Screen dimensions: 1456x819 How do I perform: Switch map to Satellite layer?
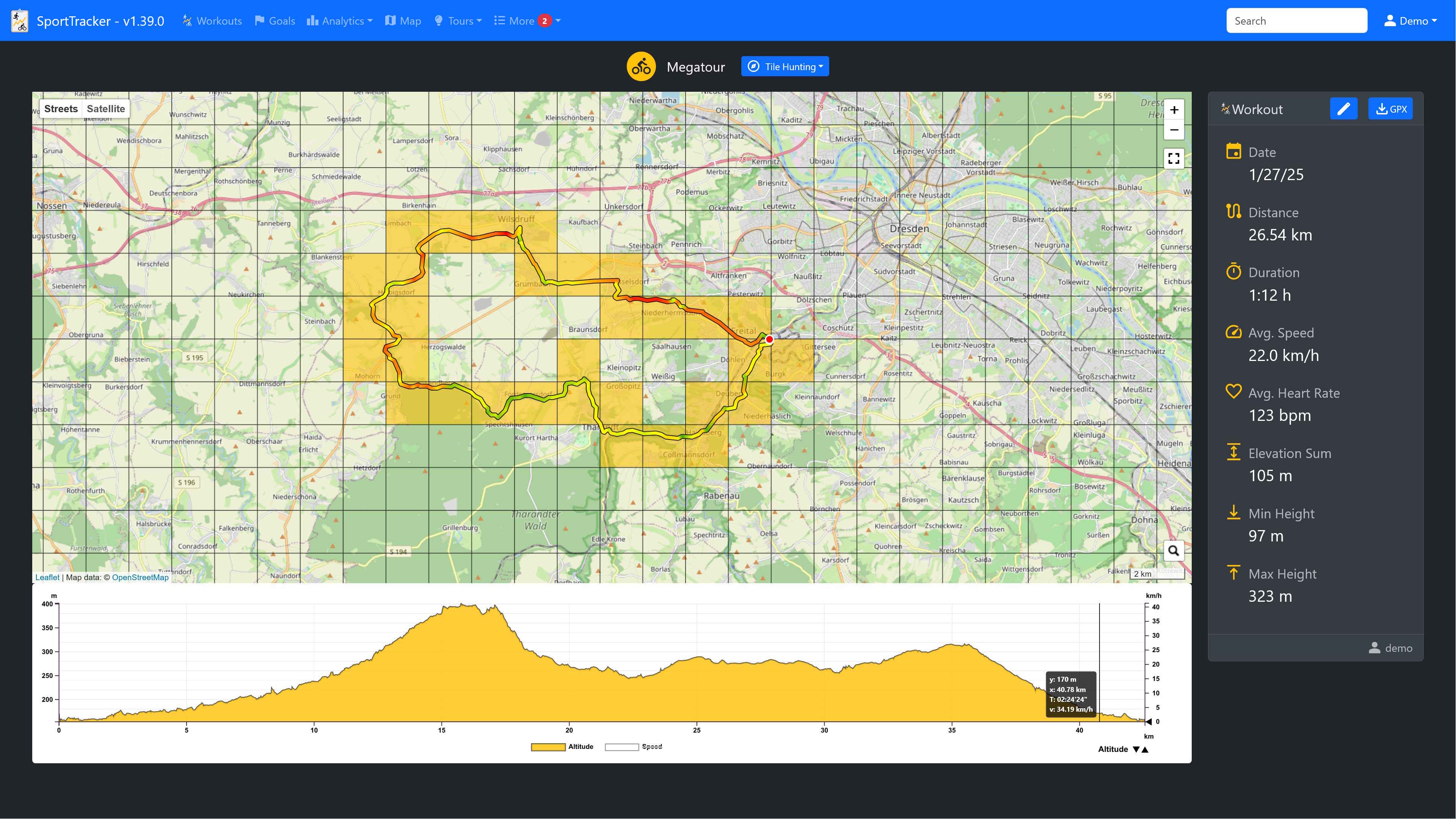(x=106, y=108)
